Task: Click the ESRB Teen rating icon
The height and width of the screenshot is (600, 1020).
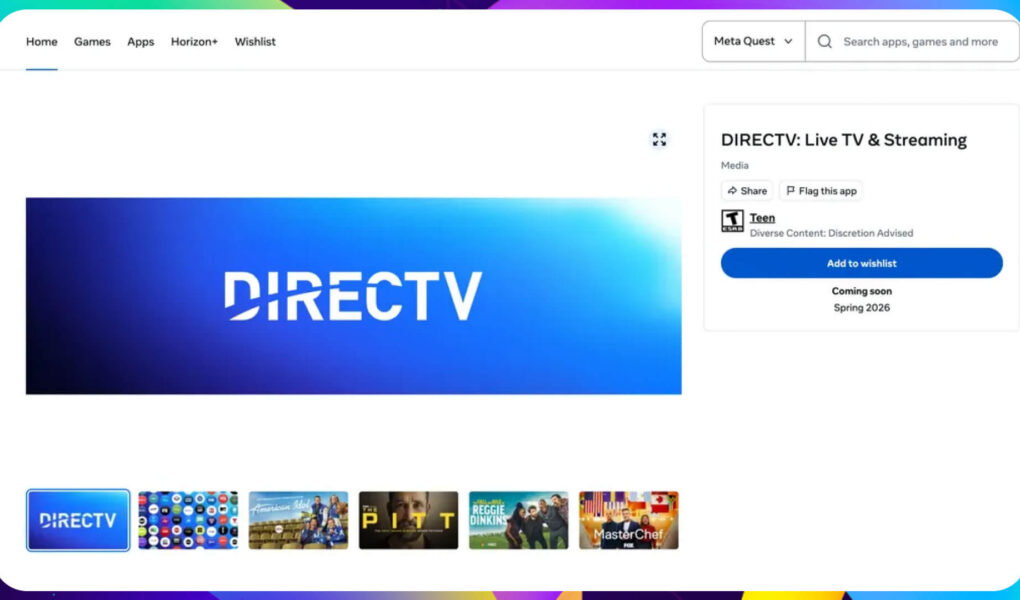Action: click(732, 221)
